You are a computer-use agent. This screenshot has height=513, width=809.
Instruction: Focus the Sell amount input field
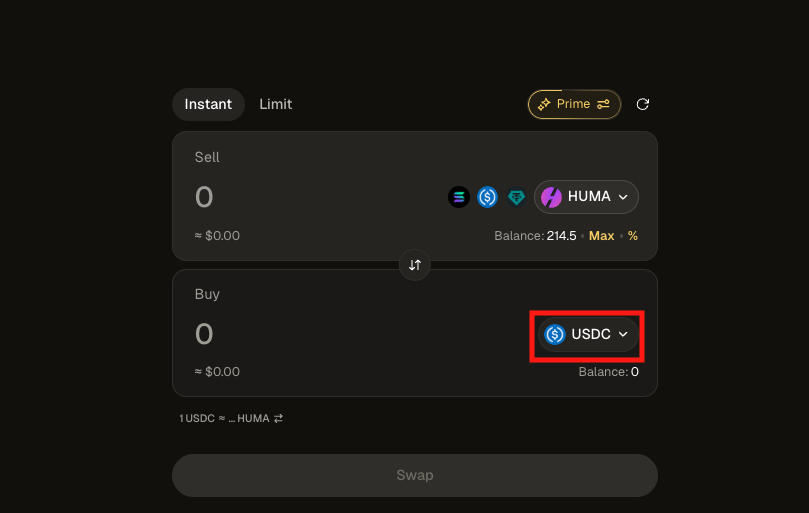300,197
